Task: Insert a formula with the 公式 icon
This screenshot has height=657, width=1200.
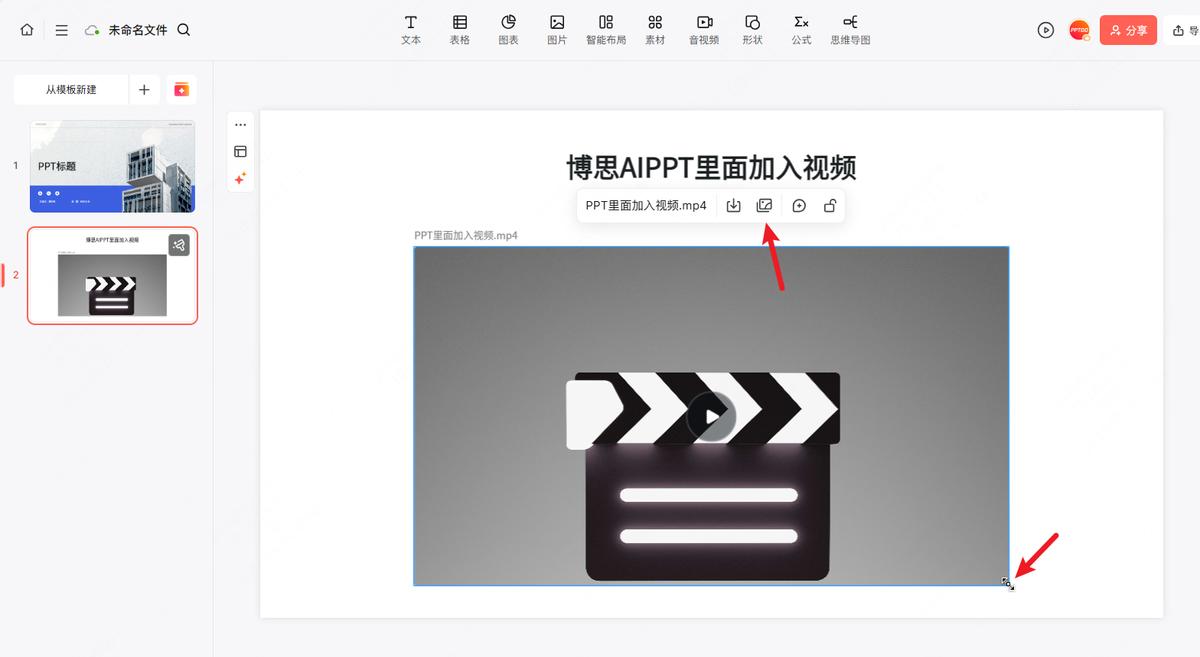Action: tap(800, 27)
